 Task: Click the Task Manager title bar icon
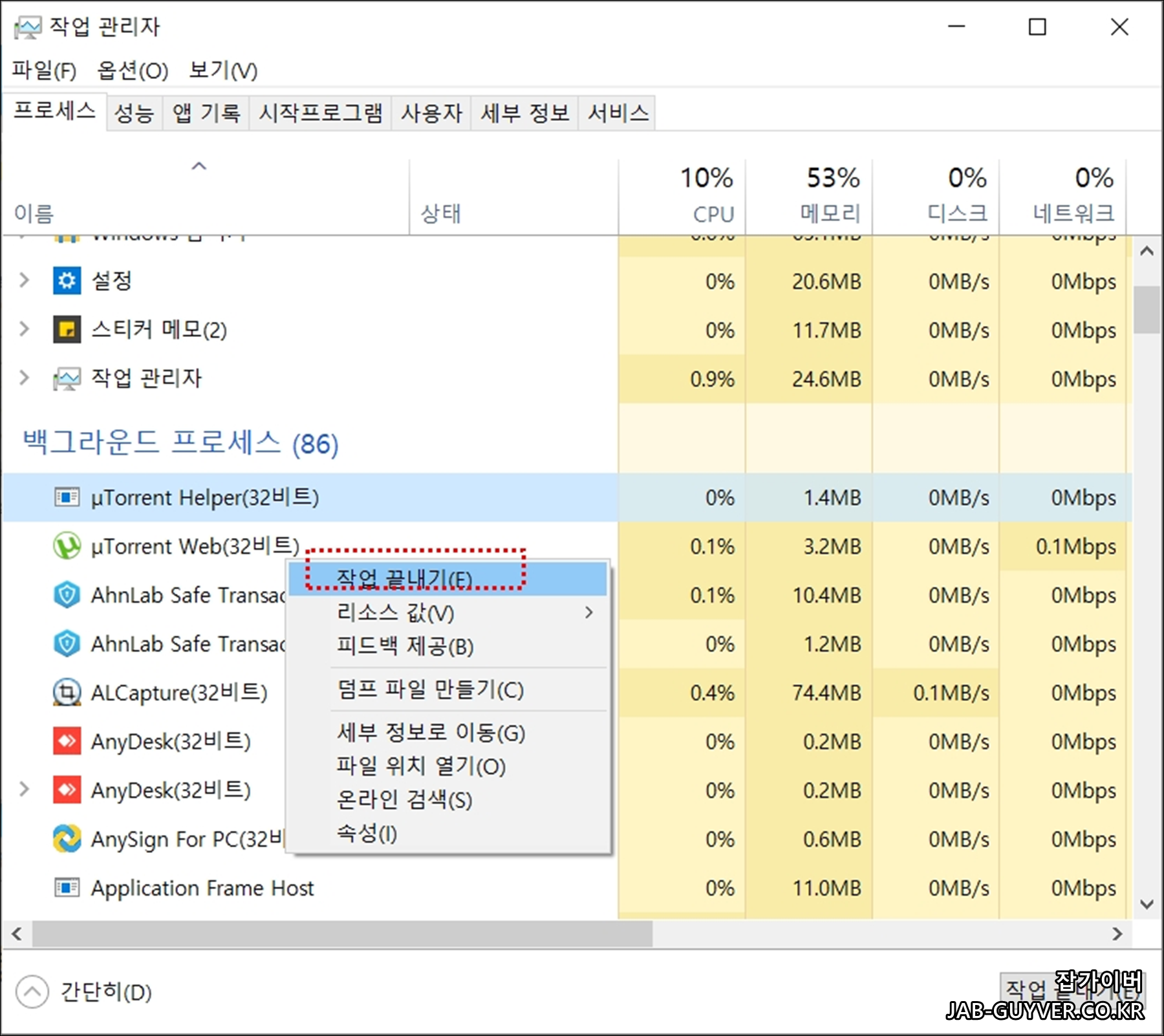(x=28, y=27)
